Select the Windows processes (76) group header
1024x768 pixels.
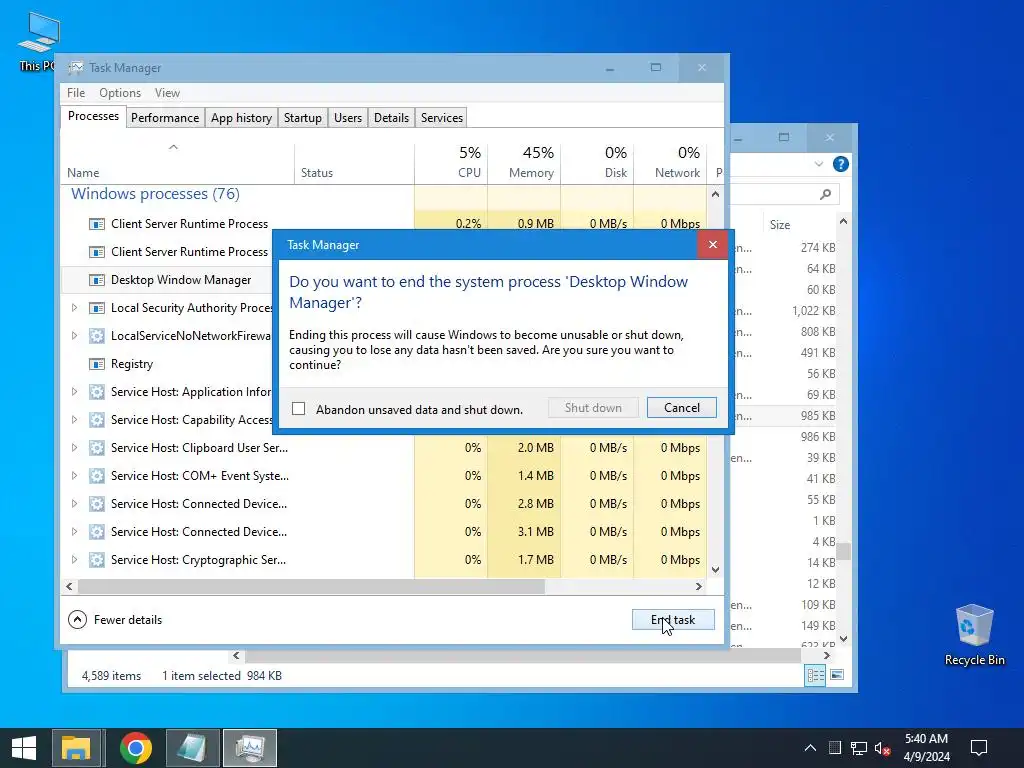pyautogui.click(x=155, y=194)
